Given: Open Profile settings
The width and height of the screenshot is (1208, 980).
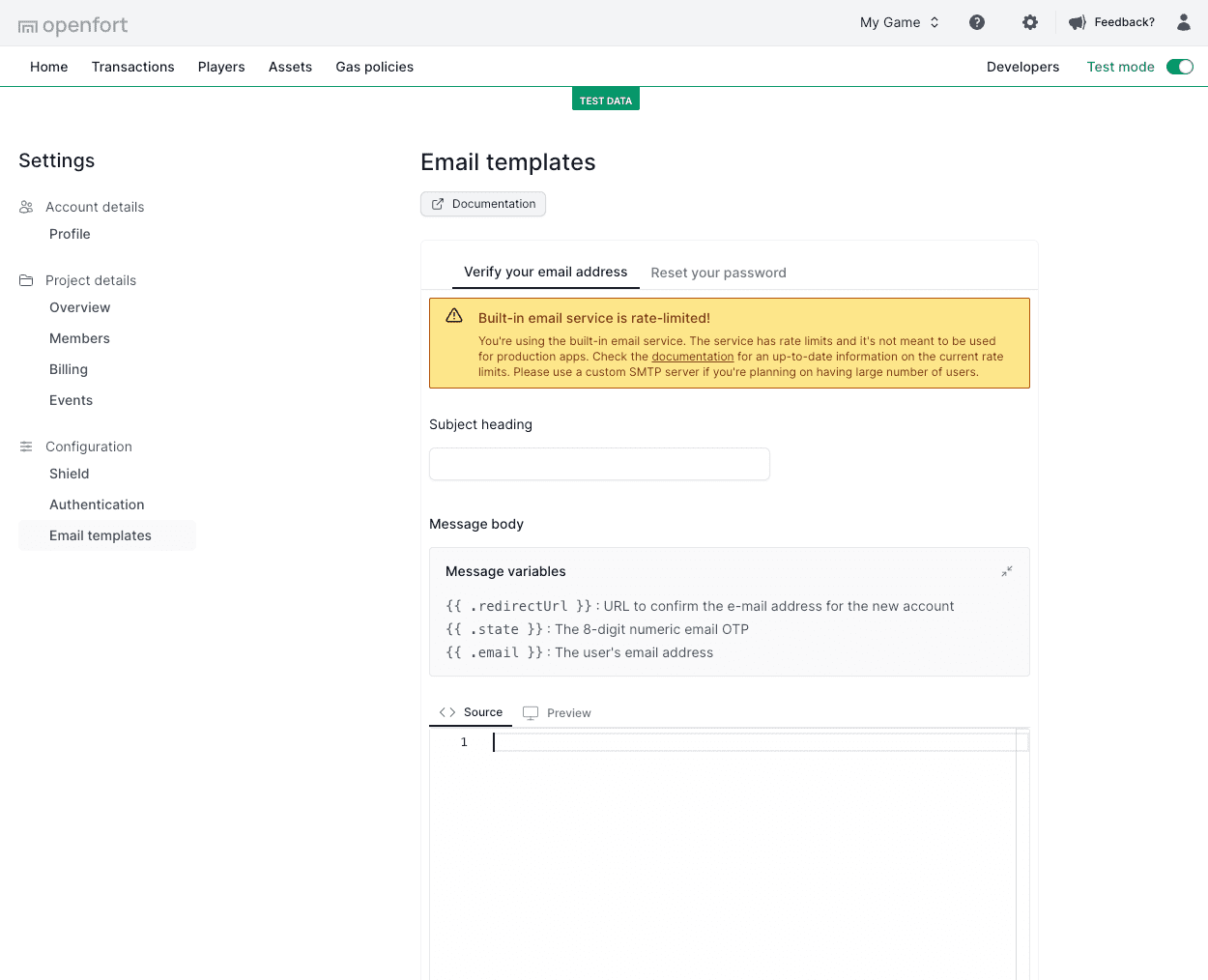Looking at the screenshot, I should [x=70, y=234].
